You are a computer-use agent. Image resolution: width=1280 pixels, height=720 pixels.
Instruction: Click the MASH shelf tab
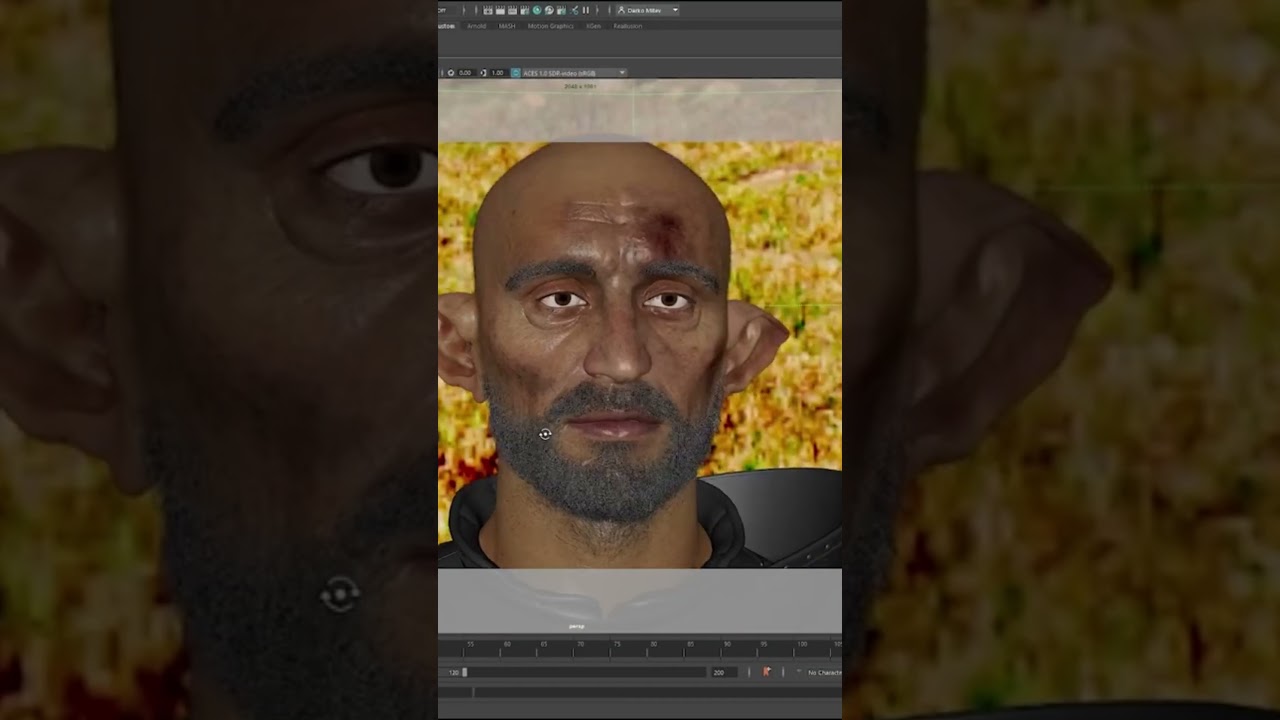pyautogui.click(x=507, y=26)
